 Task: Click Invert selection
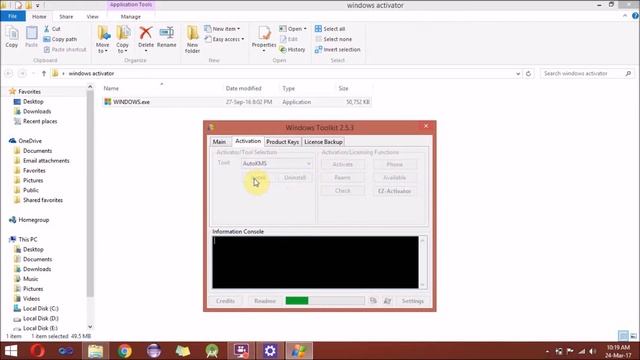point(338,49)
